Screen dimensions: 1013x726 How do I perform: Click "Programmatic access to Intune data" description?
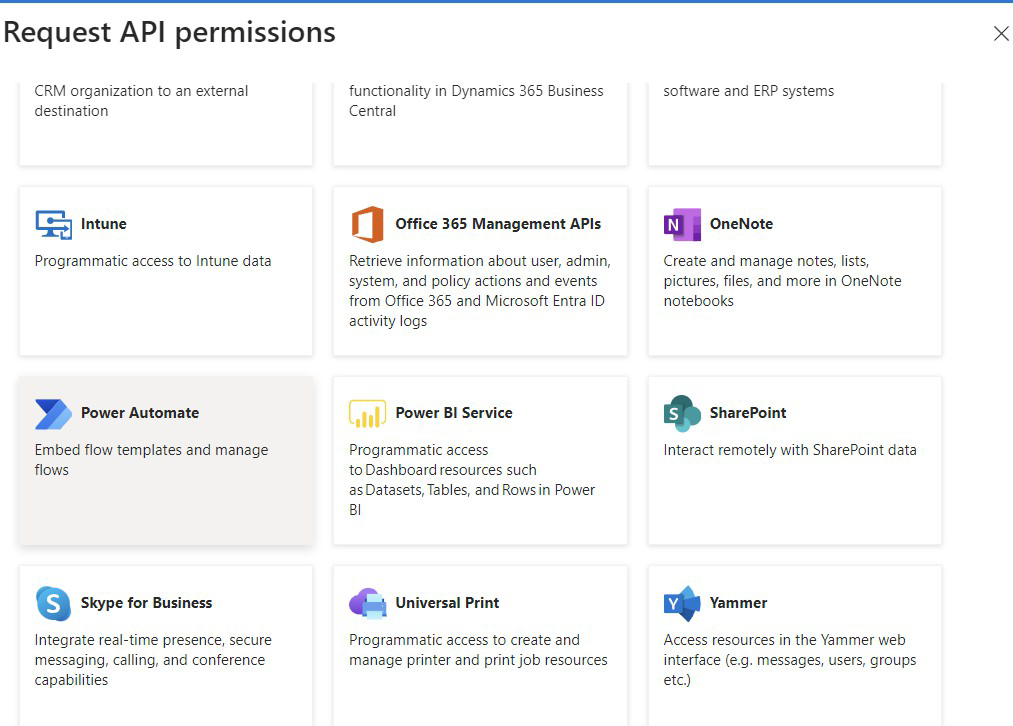(153, 261)
